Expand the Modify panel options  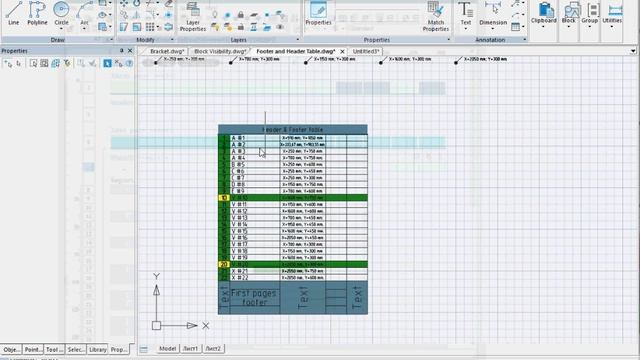172,40
